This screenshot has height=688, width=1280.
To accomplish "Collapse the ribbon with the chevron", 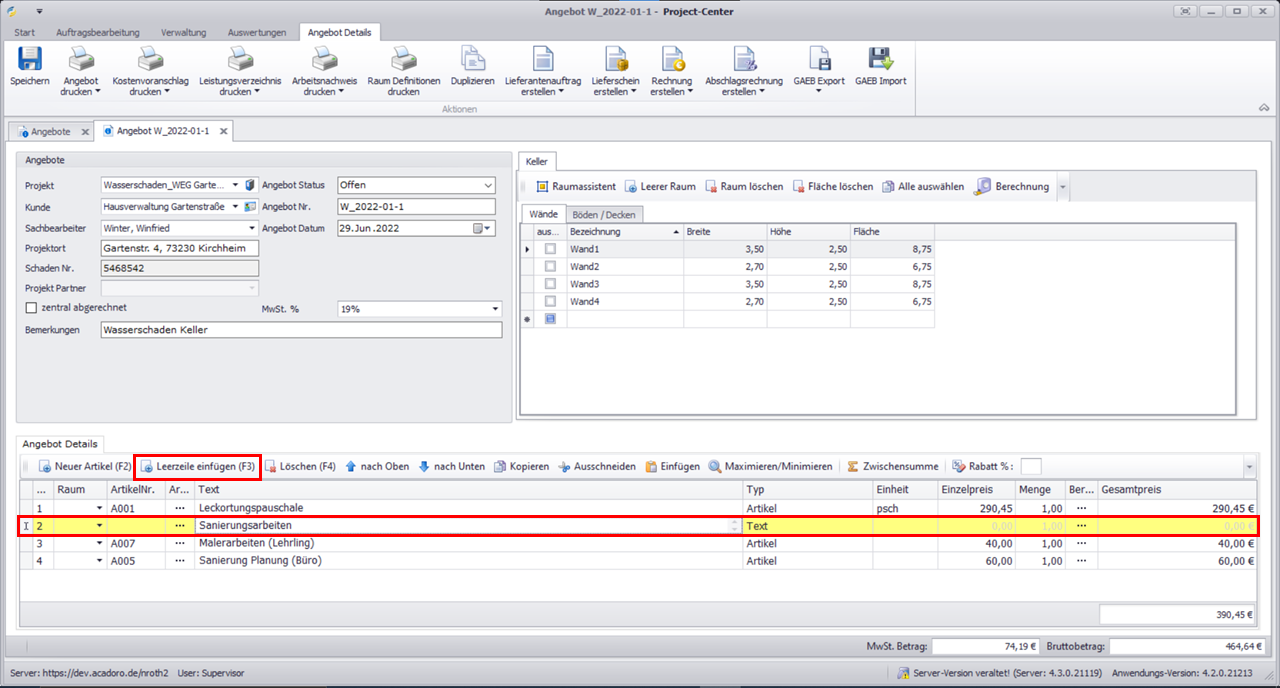I will coord(1264,107).
